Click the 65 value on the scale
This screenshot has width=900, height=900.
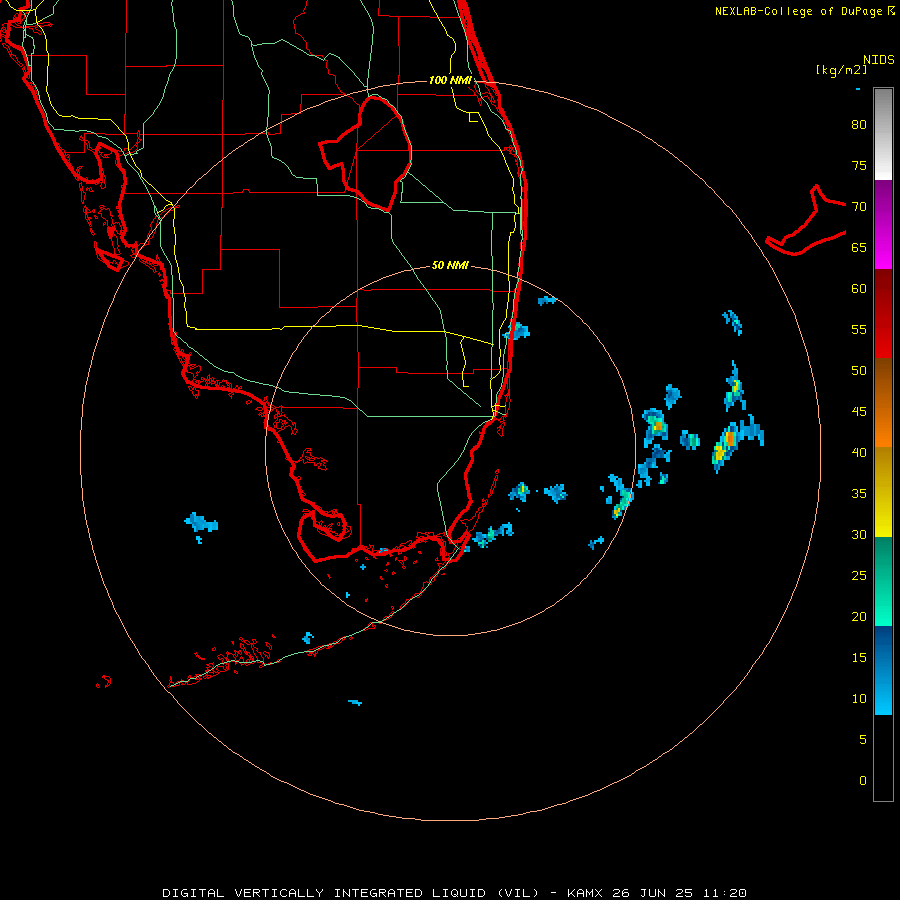click(x=859, y=247)
